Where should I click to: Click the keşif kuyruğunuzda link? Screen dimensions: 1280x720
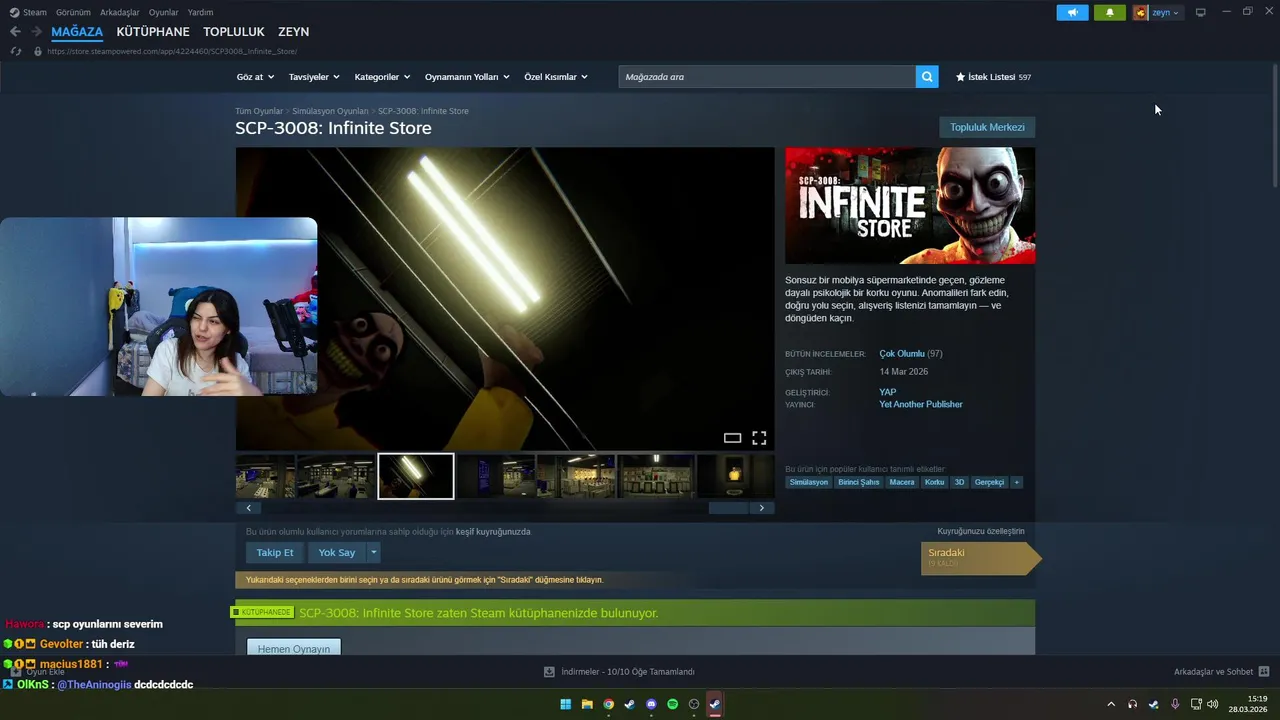coord(493,531)
